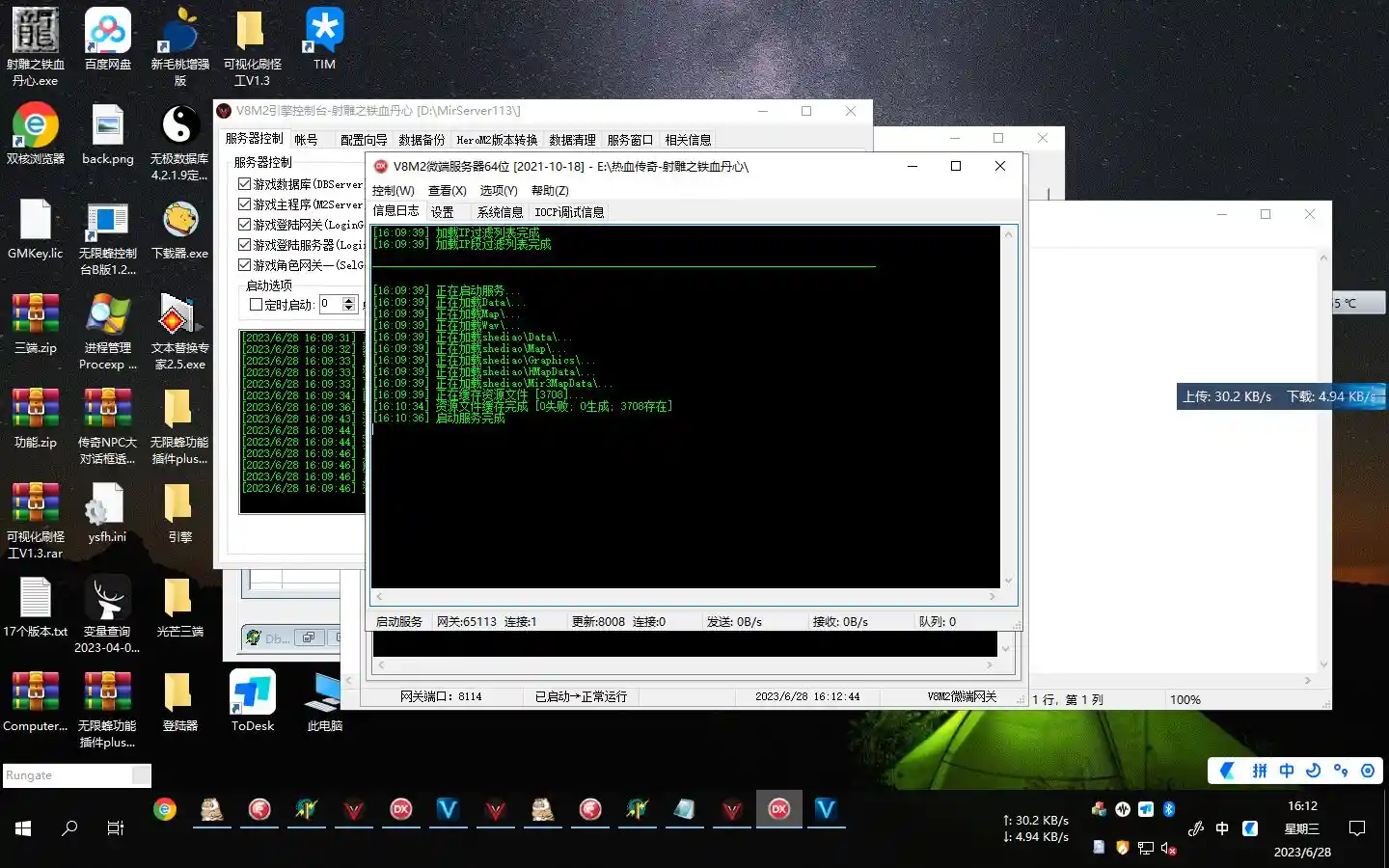Open 新毛桃增强版 desktop shortcut
1389x868 pixels.
pyautogui.click(x=180, y=45)
